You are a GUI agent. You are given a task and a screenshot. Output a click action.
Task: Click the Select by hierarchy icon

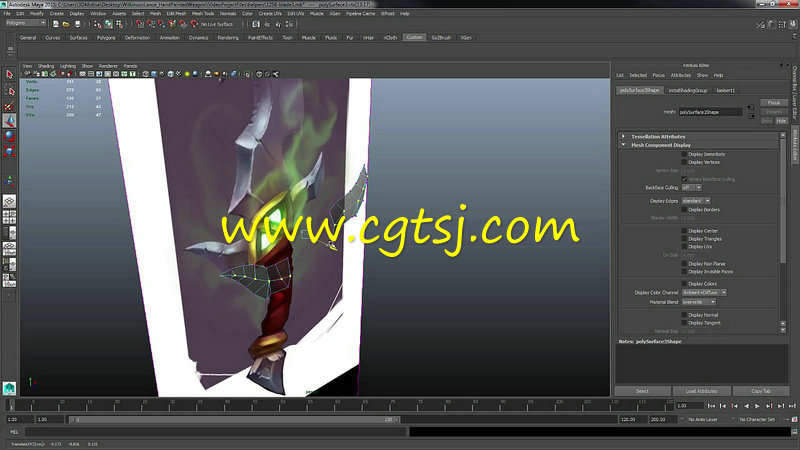coord(97,24)
